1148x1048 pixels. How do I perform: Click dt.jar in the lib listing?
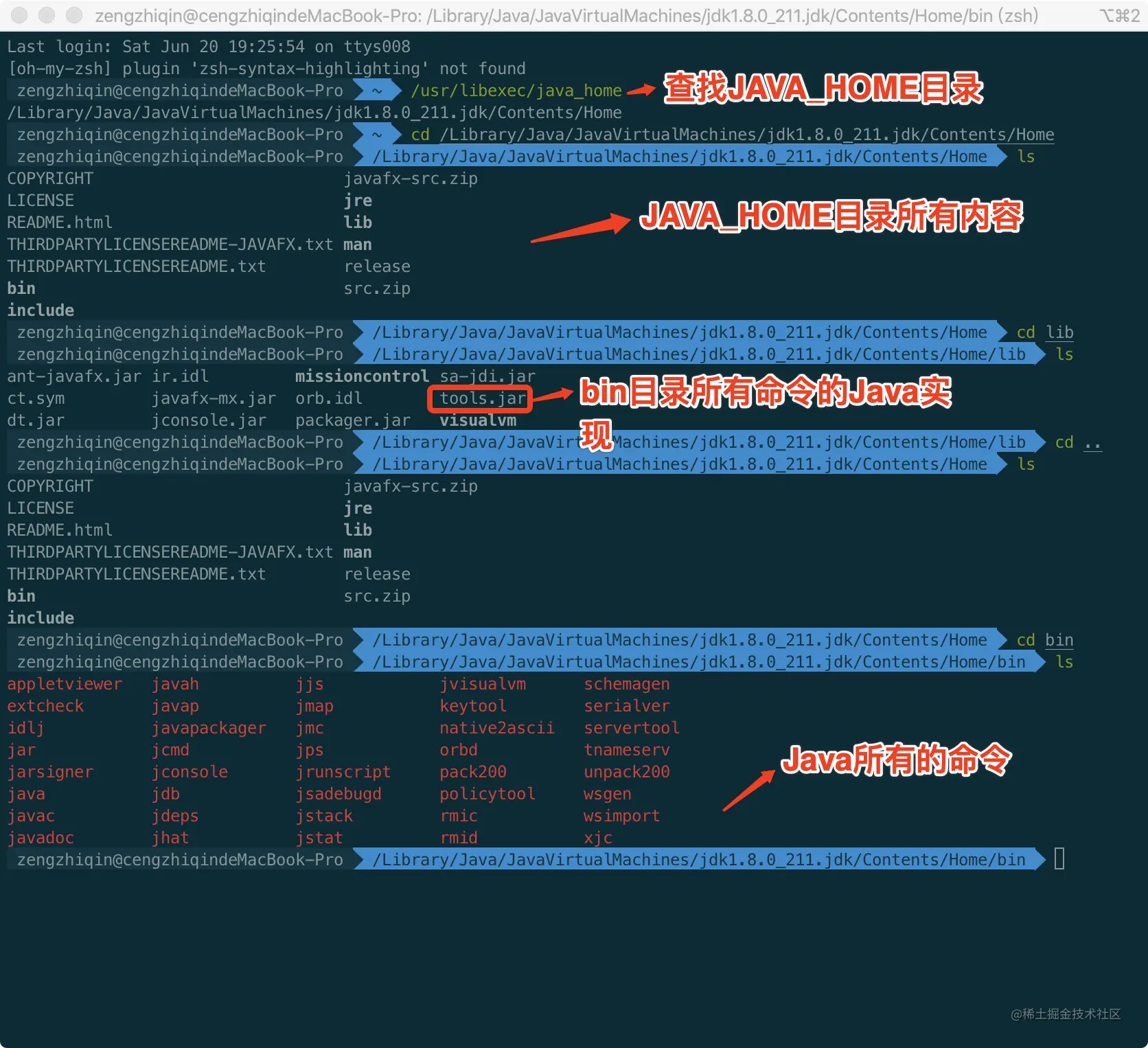pyautogui.click(x=36, y=420)
